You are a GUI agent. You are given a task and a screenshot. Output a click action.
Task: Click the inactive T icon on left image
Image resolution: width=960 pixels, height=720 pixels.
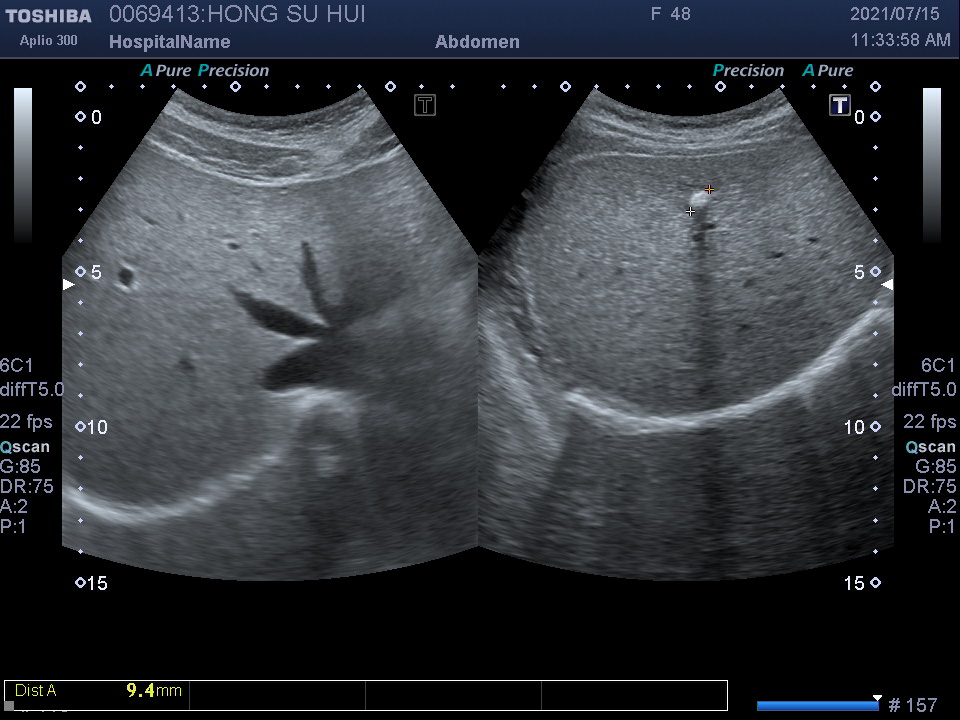425,105
